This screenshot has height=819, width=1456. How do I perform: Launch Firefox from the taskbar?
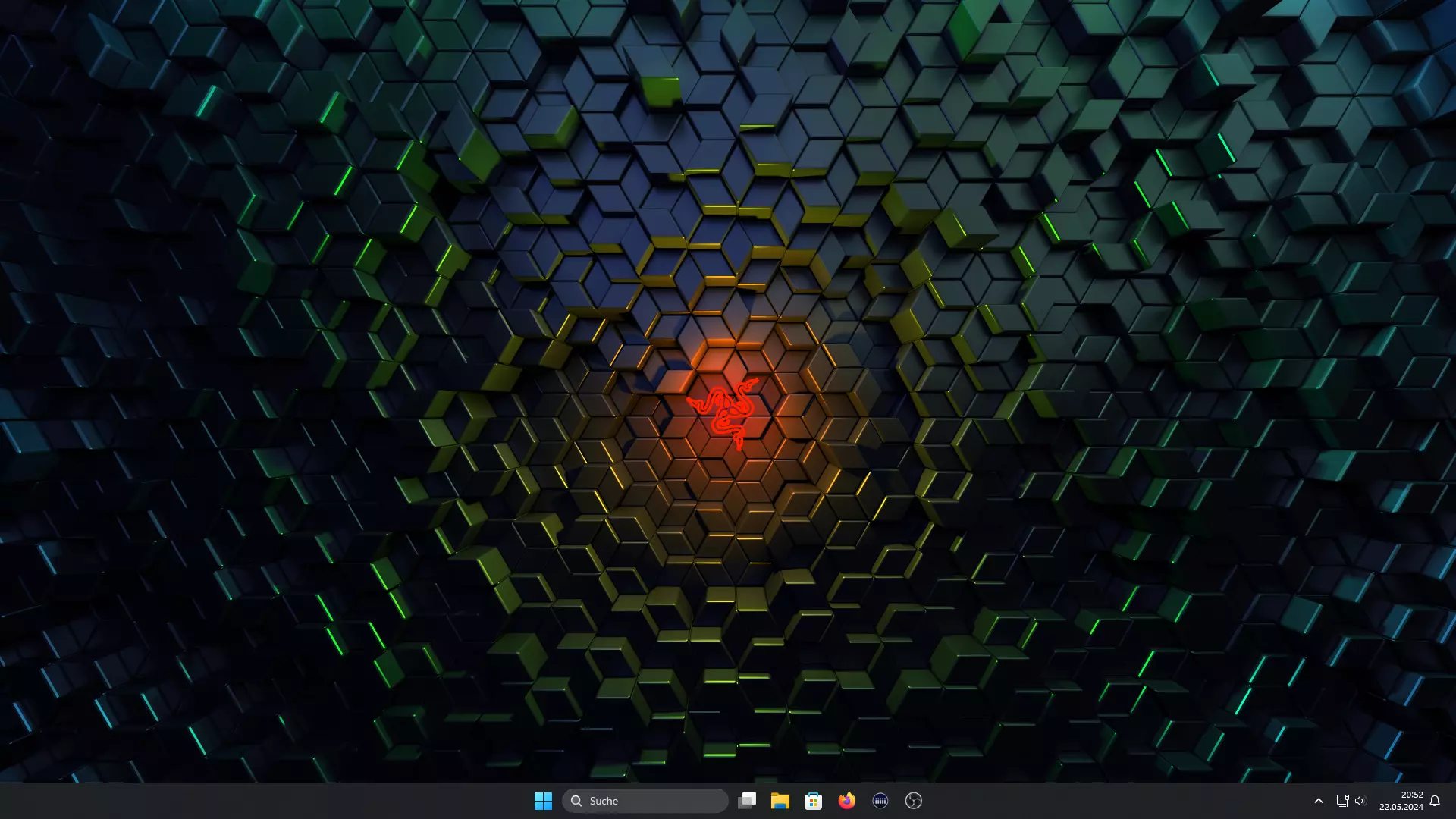click(847, 801)
